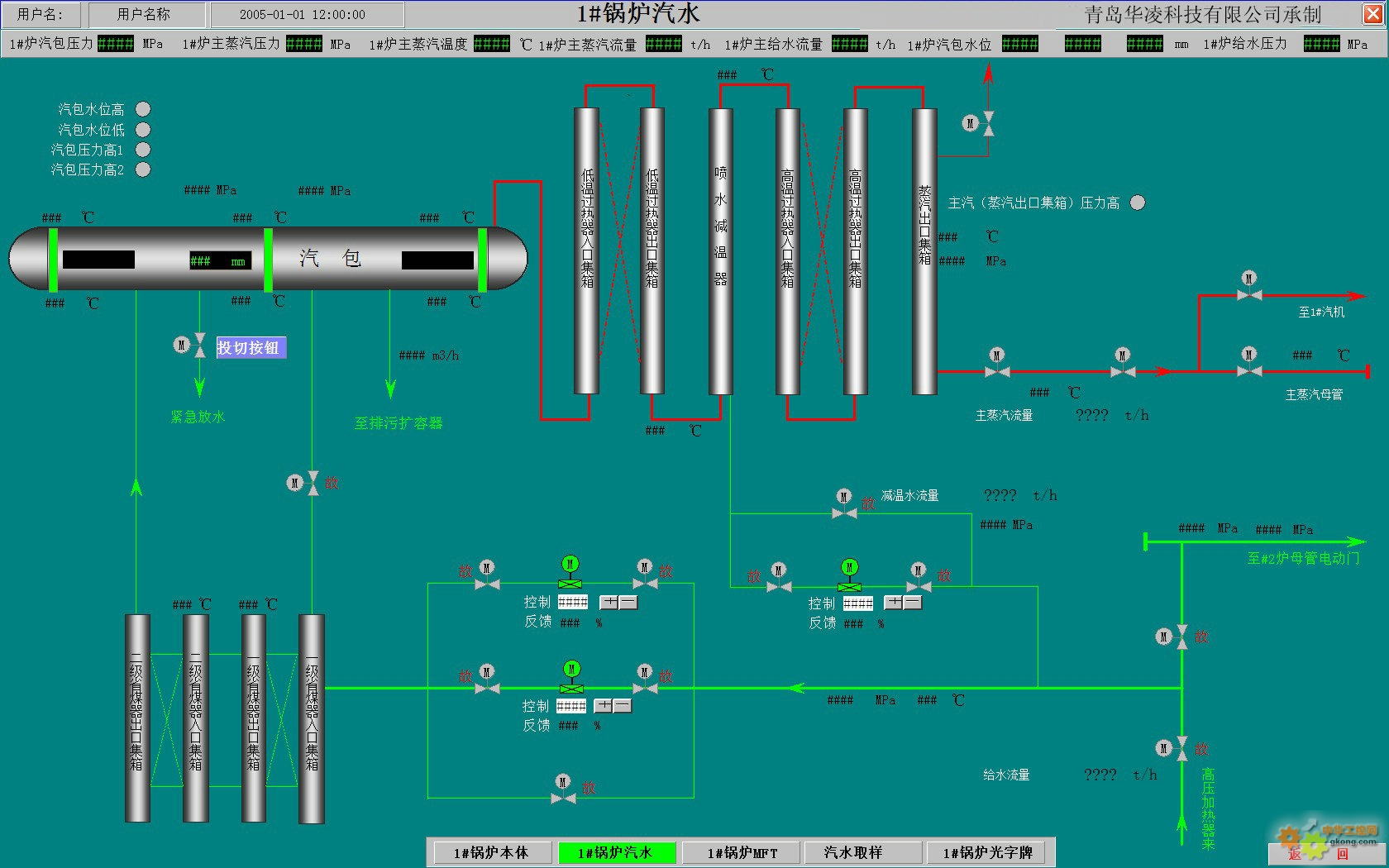Click the 投切按钮 button
Image resolution: width=1389 pixels, height=868 pixels.
tap(251, 347)
